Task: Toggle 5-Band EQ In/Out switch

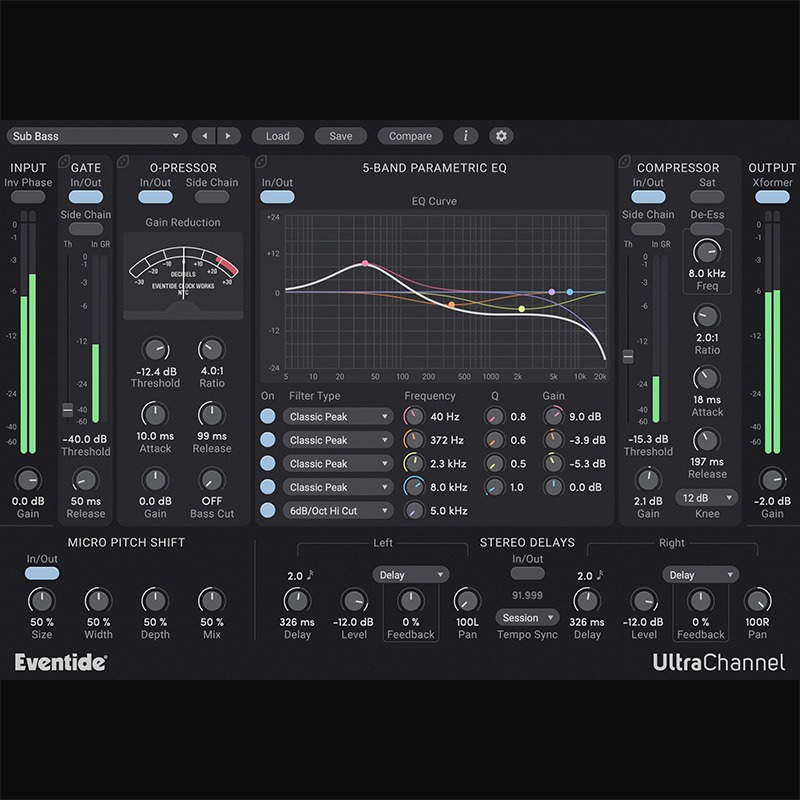Action: (277, 197)
